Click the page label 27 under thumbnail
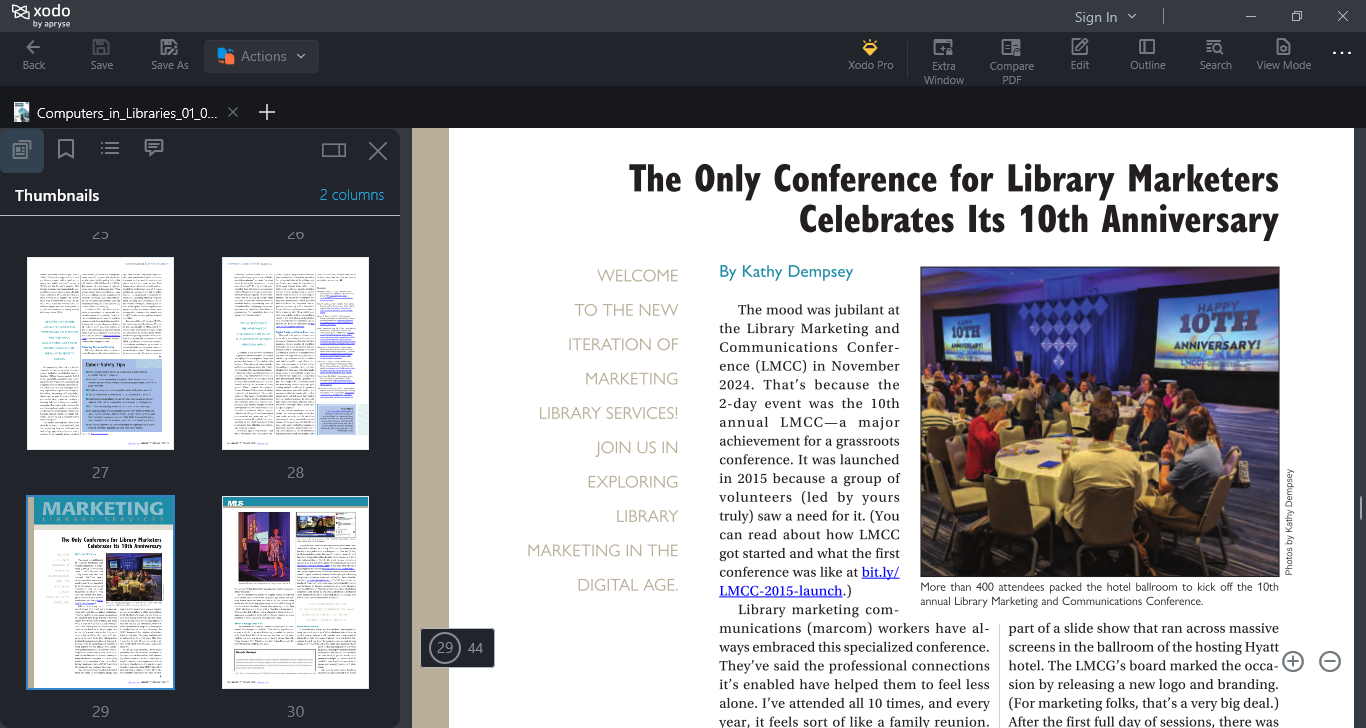This screenshot has height=728, width=1366. [x=100, y=473]
